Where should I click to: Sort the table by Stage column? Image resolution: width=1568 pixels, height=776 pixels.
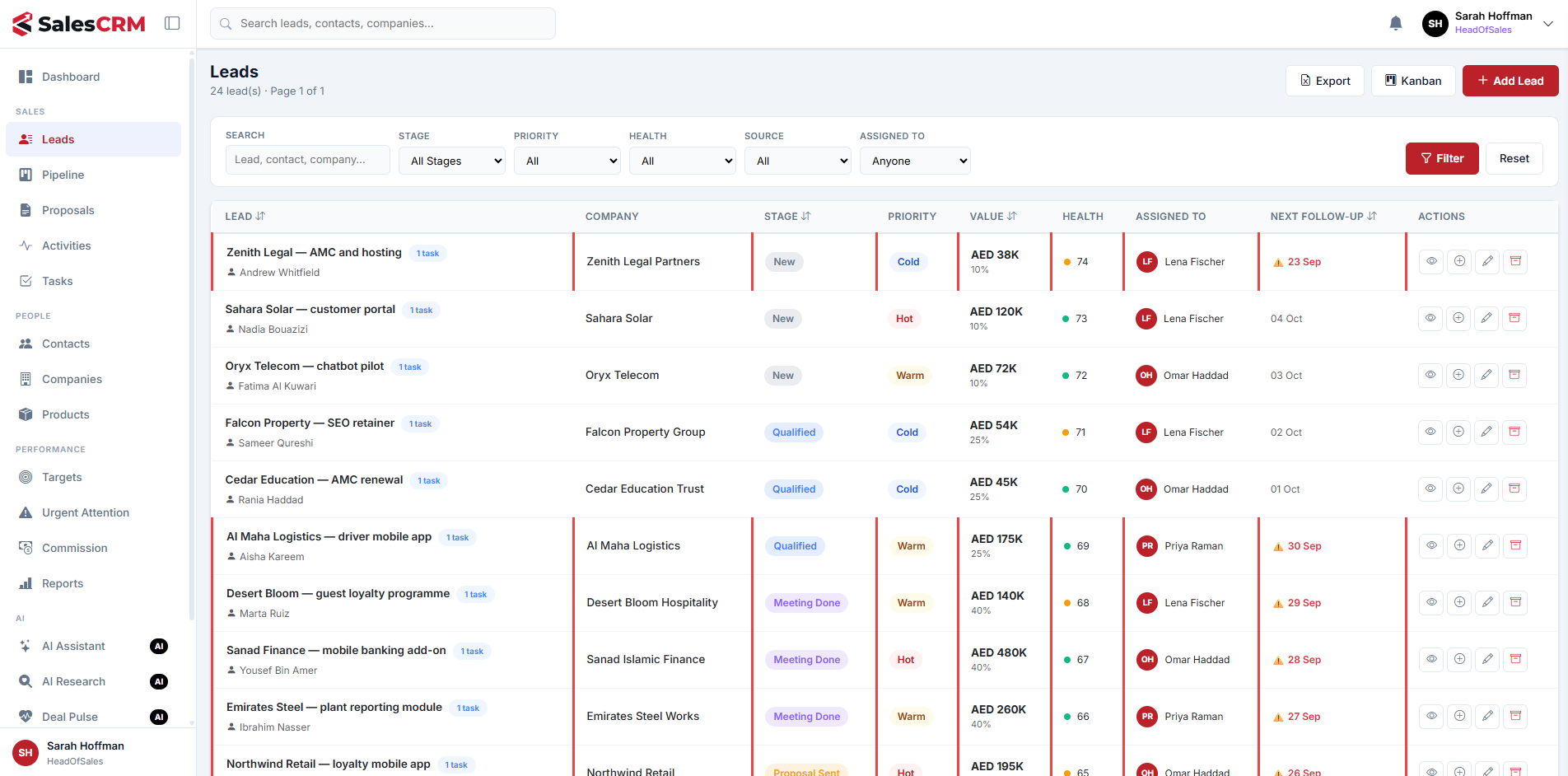(x=787, y=217)
